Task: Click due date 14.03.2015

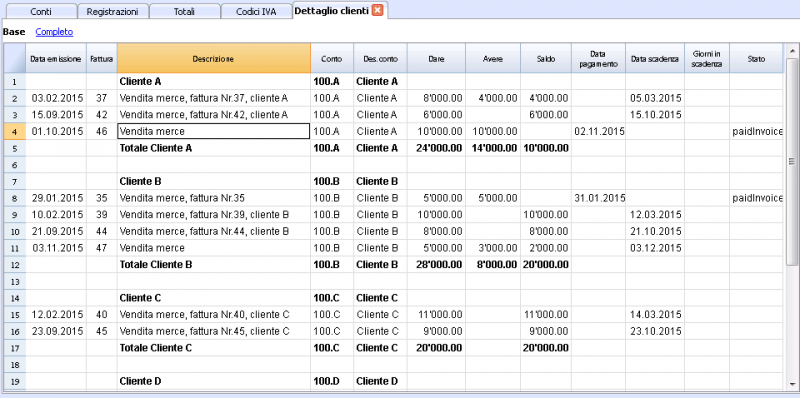Action: pyautogui.click(x=655, y=314)
